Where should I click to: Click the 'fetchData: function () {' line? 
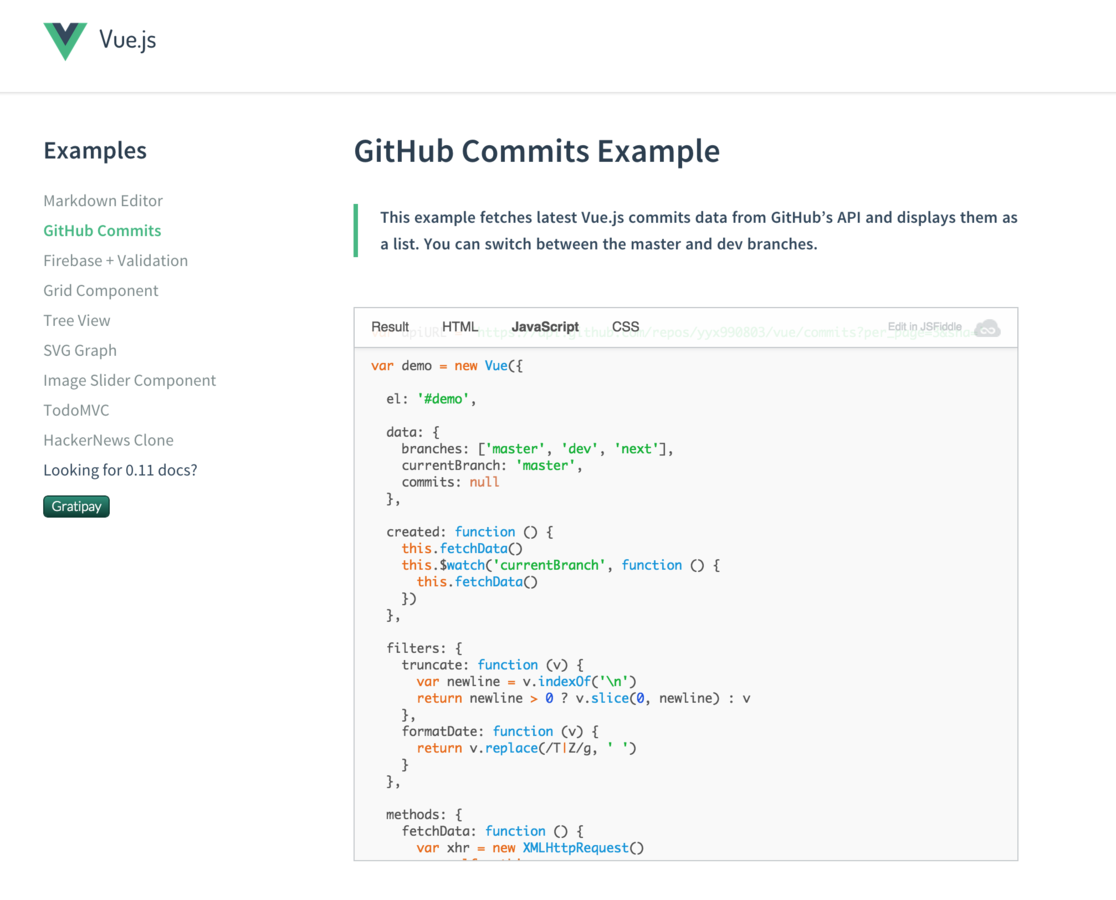(x=493, y=831)
